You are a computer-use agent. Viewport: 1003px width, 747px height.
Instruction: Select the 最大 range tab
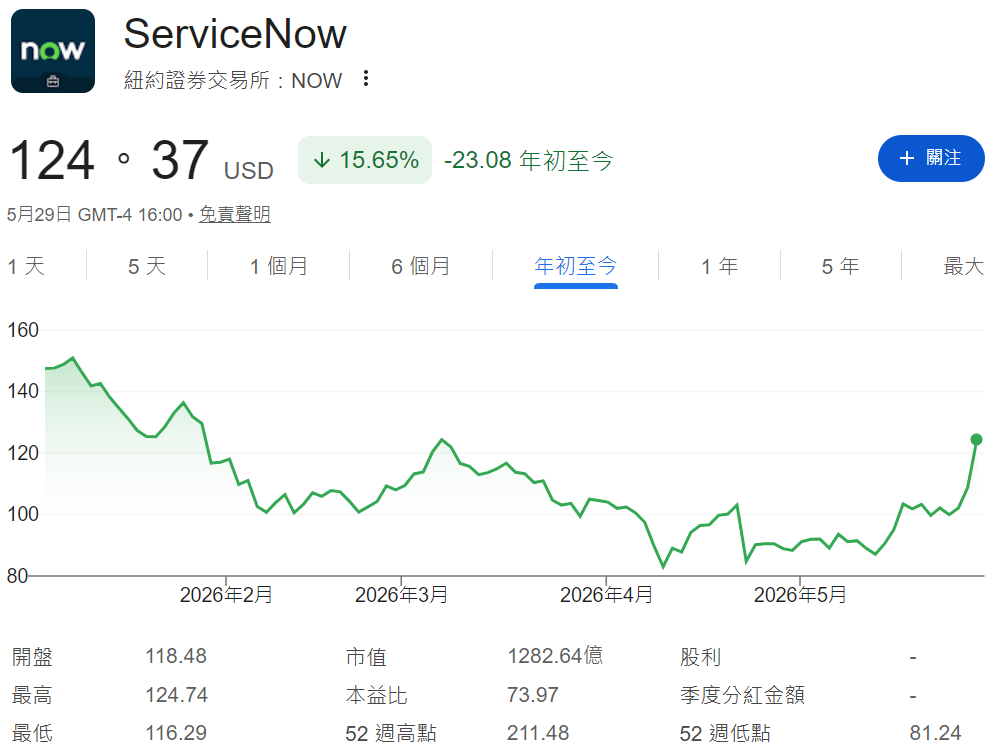click(x=963, y=266)
